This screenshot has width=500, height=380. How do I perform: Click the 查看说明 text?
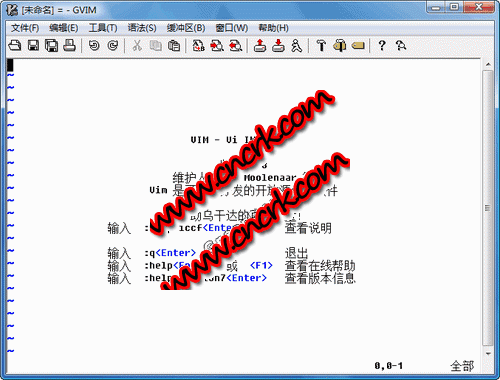(308, 228)
